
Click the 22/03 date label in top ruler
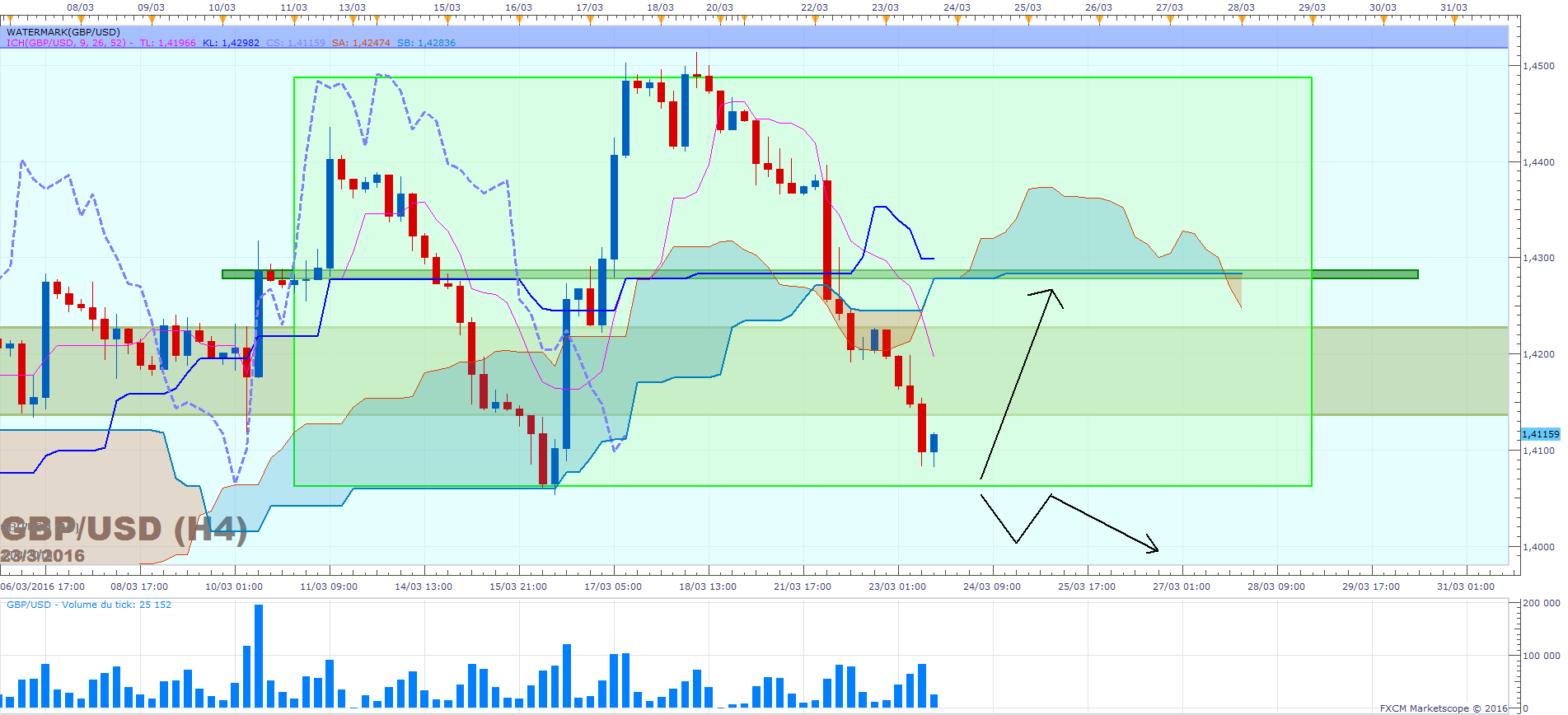click(x=814, y=7)
